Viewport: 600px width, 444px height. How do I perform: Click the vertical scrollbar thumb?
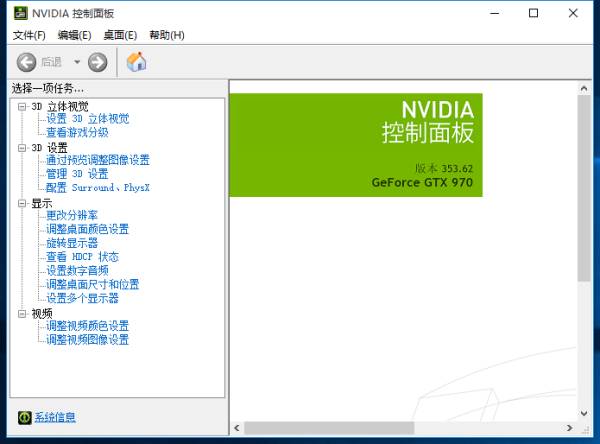[x=584, y=188]
